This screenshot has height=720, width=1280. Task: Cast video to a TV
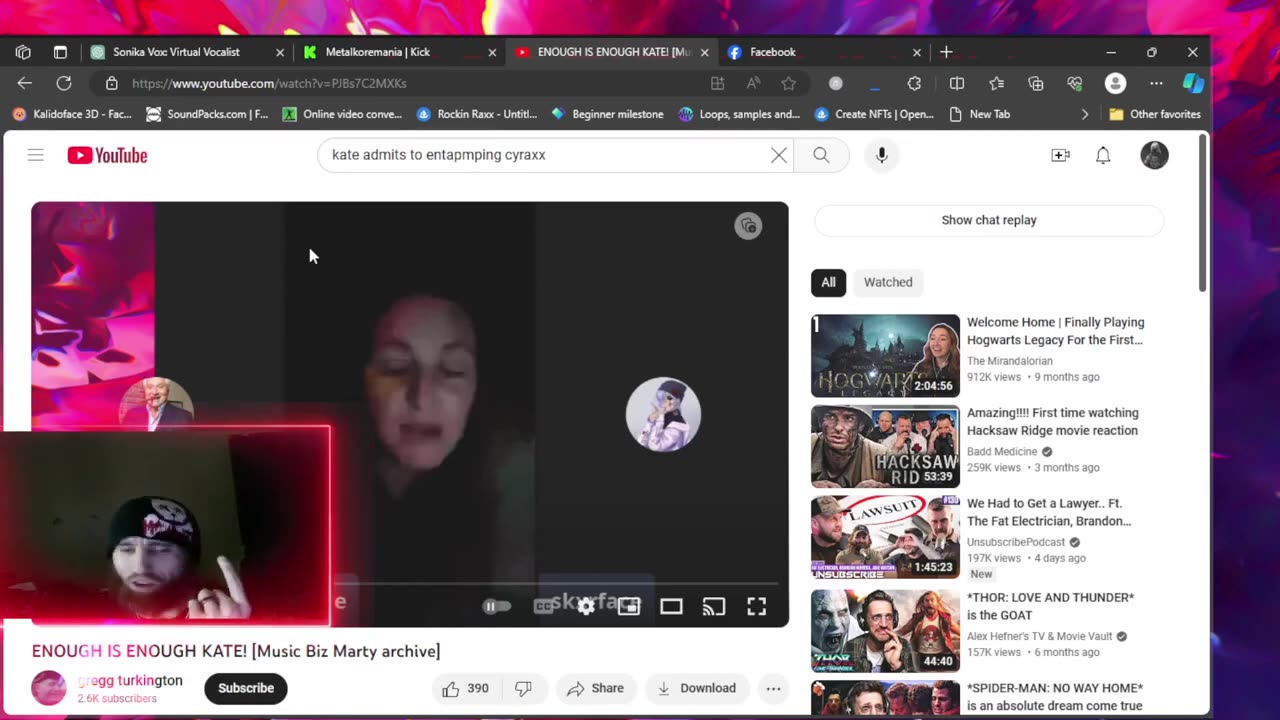(713, 606)
